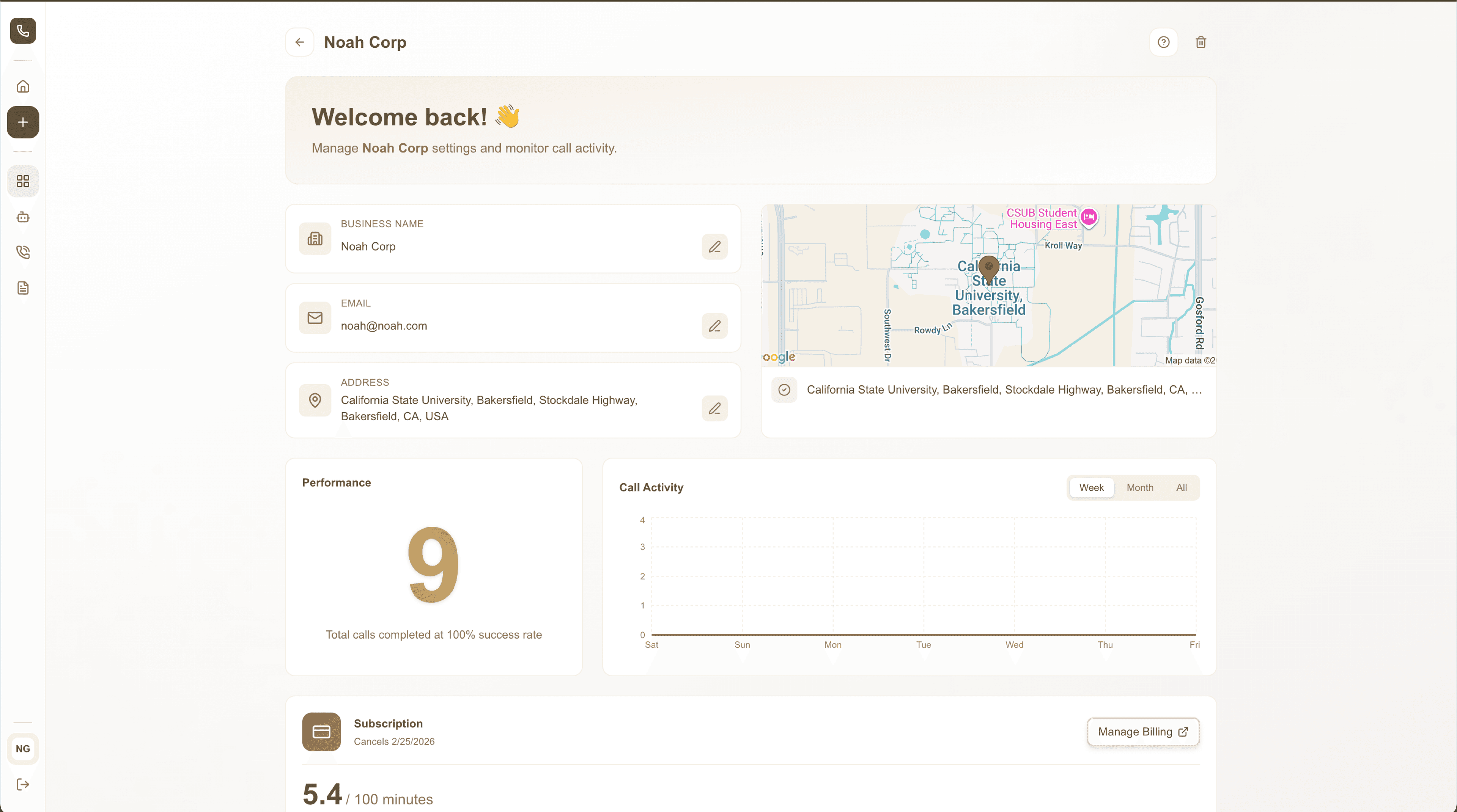Log out via the sidebar logout icon
Screen dimensions: 1457x812
pos(23,784)
